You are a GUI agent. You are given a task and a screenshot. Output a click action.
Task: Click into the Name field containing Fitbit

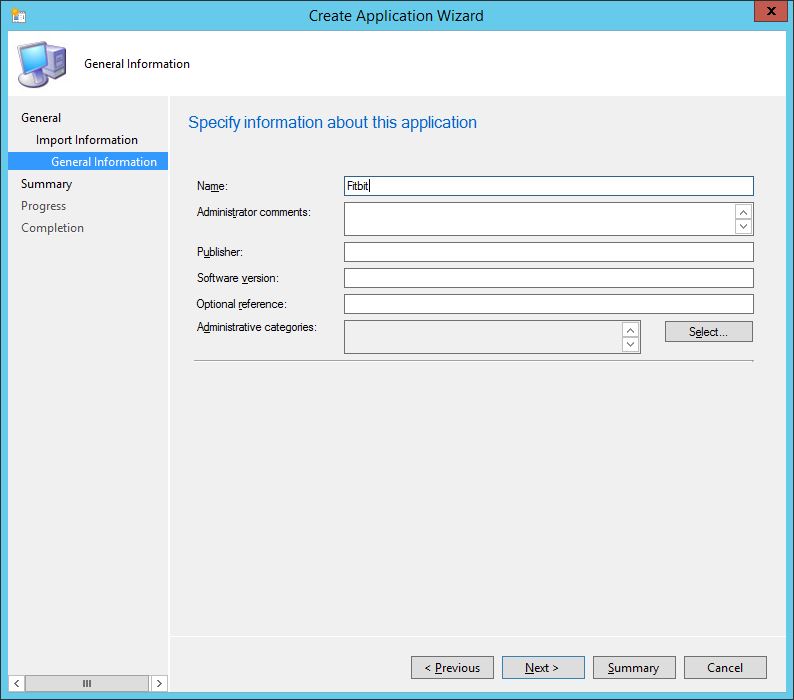548,186
